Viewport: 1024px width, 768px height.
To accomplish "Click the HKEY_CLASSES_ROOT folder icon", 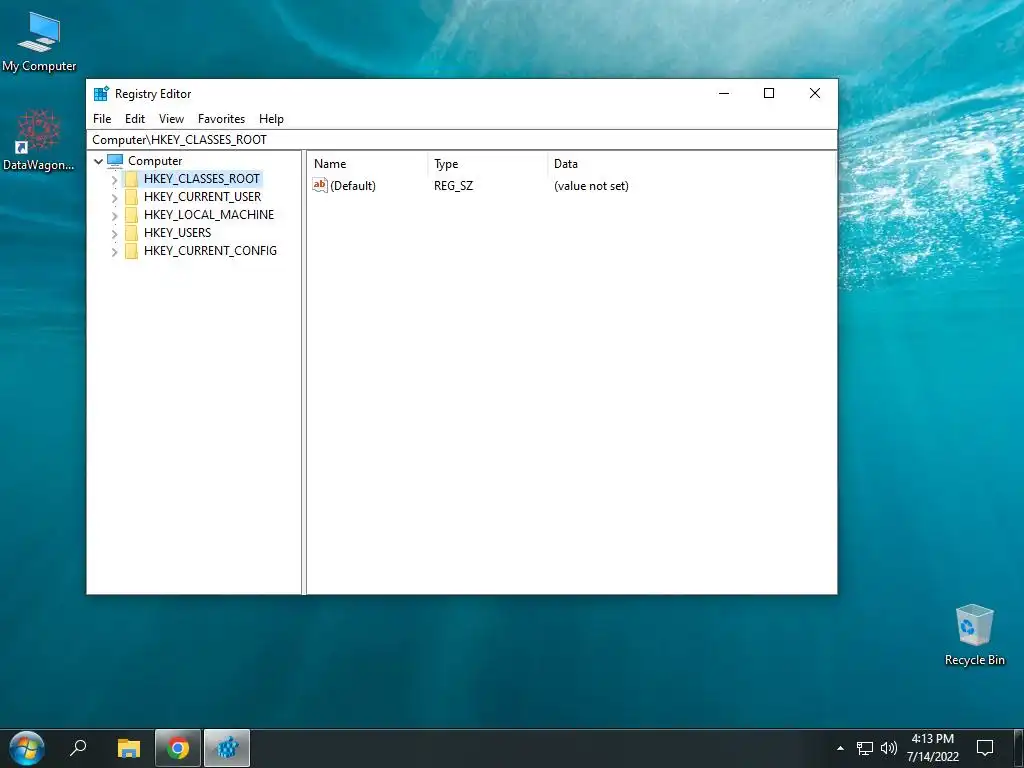I will click(131, 179).
